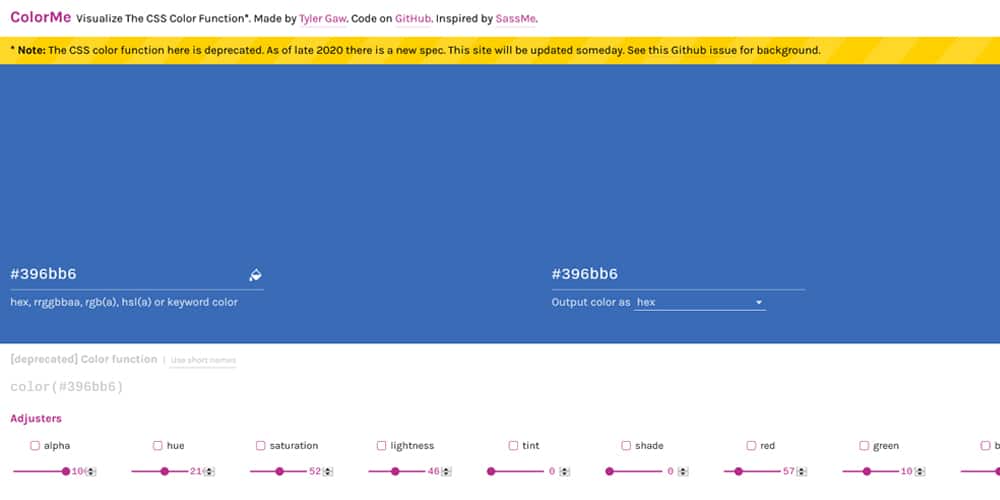Image resolution: width=1000 pixels, height=500 pixels.
Task: Click the ColorMe site title
Action: (x=41, y=17)
